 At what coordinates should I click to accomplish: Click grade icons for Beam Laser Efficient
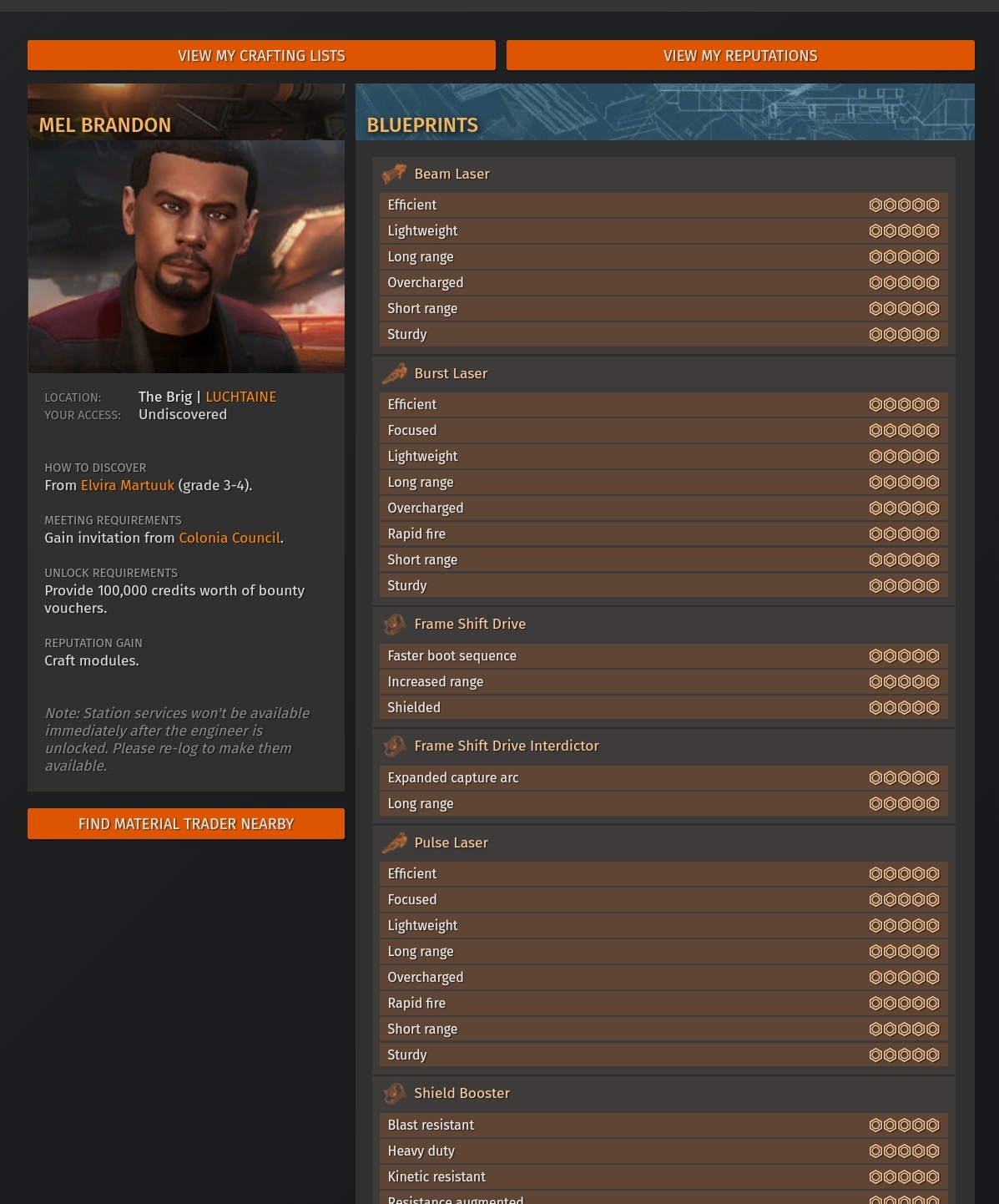point(904,205)
